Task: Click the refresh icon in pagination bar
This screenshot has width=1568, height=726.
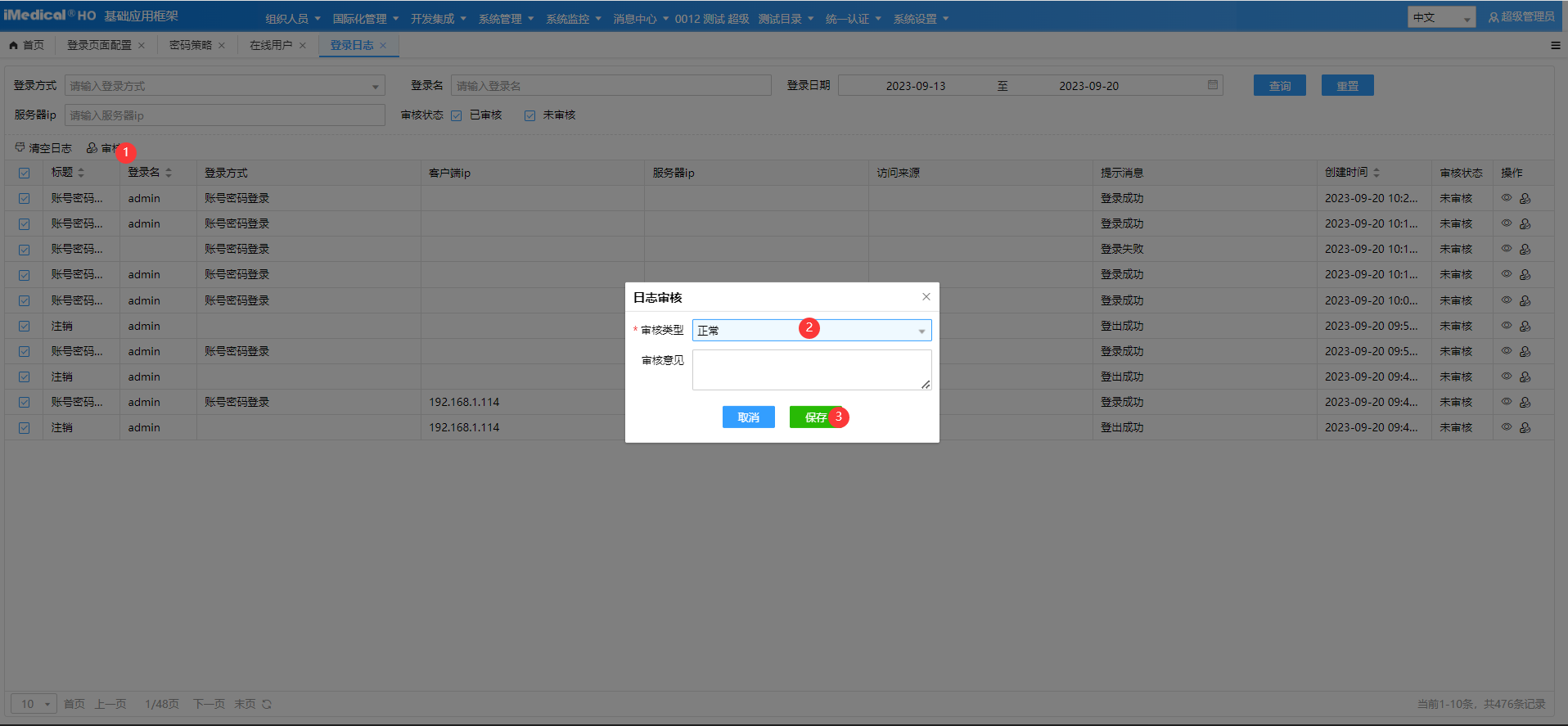Action: [267, 704]
